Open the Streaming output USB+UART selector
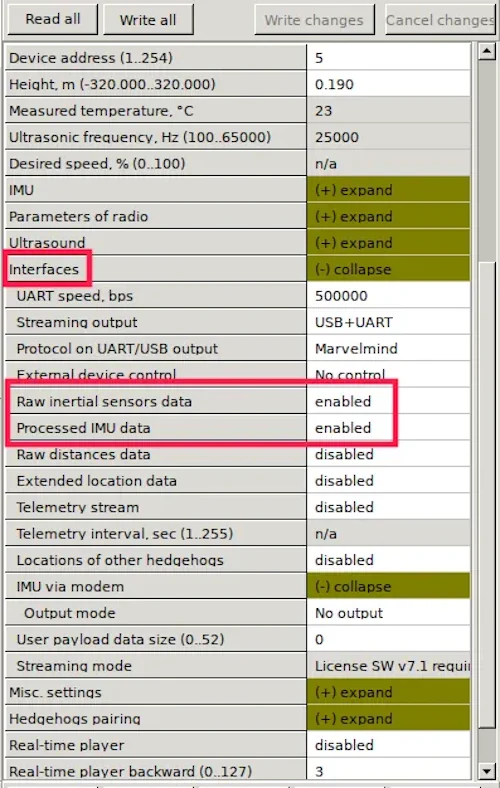500x788 pixels. pyautogui.click(x=388, y=322)
